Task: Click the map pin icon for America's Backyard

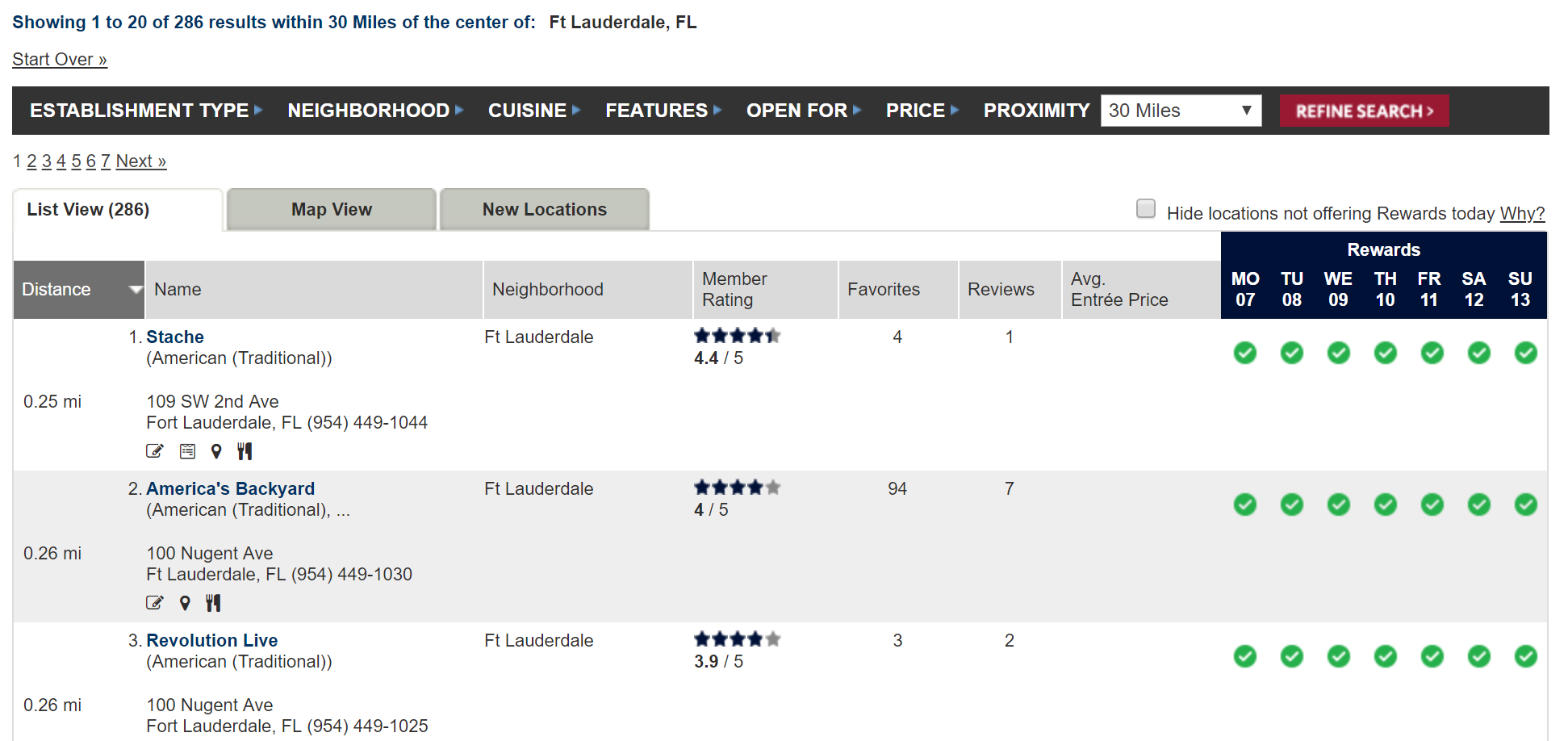Action: (185, 603)
